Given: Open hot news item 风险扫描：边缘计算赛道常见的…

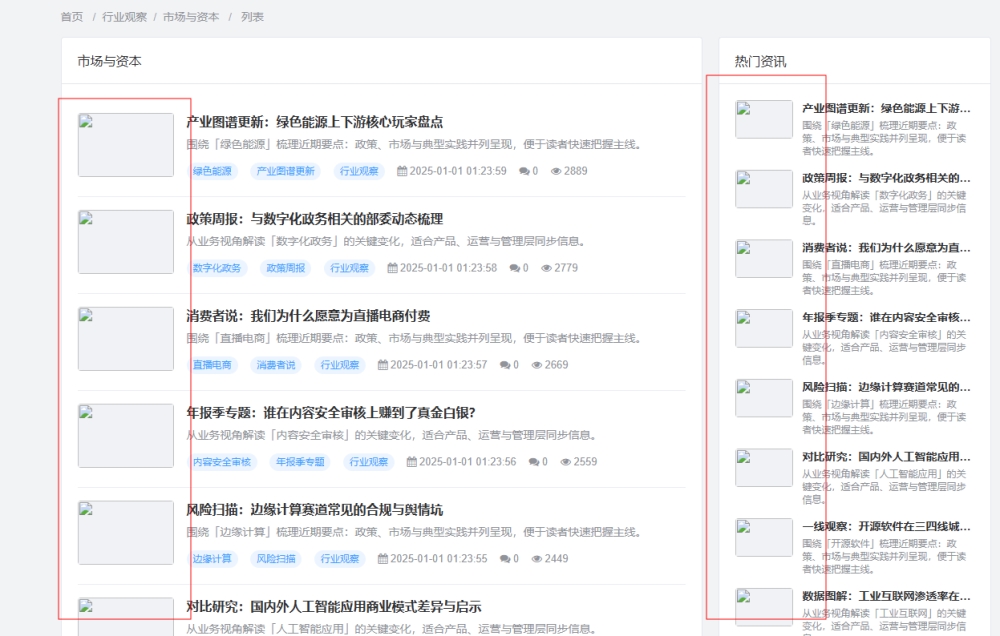Looking at the screenshot, I should coord(886,387).
